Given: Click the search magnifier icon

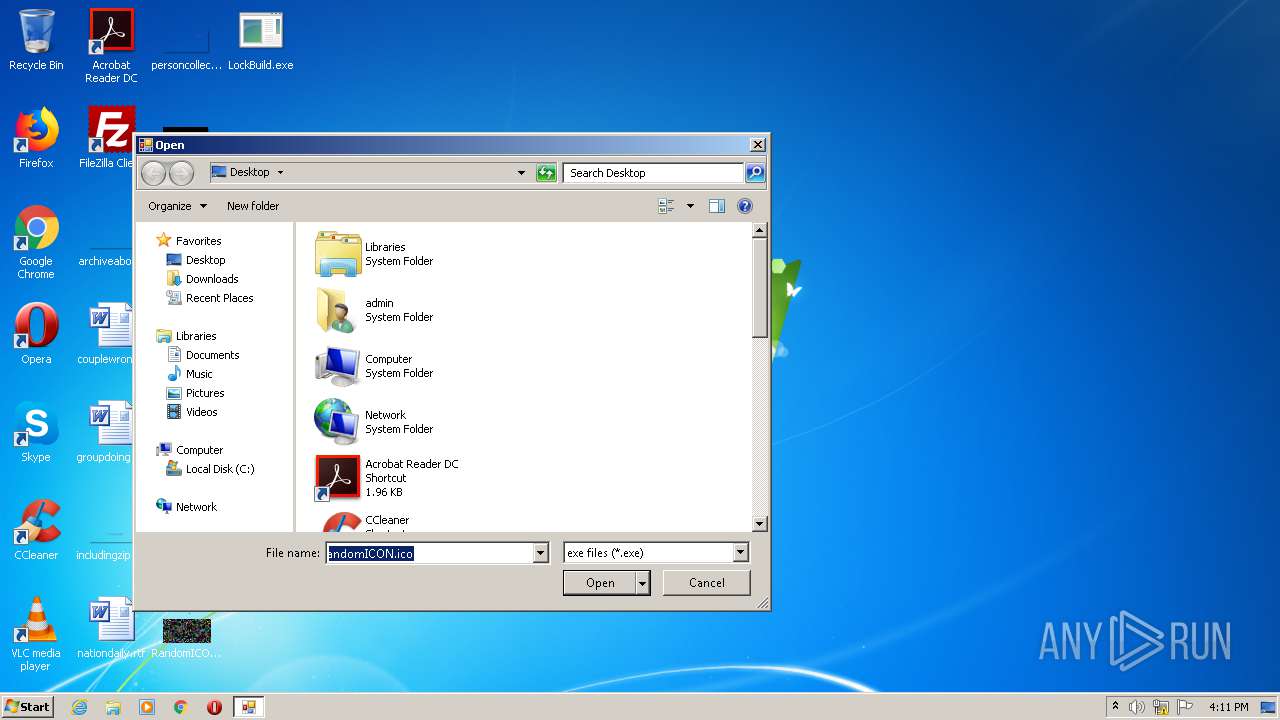Looking at the screenshot, I should point(755,173).
